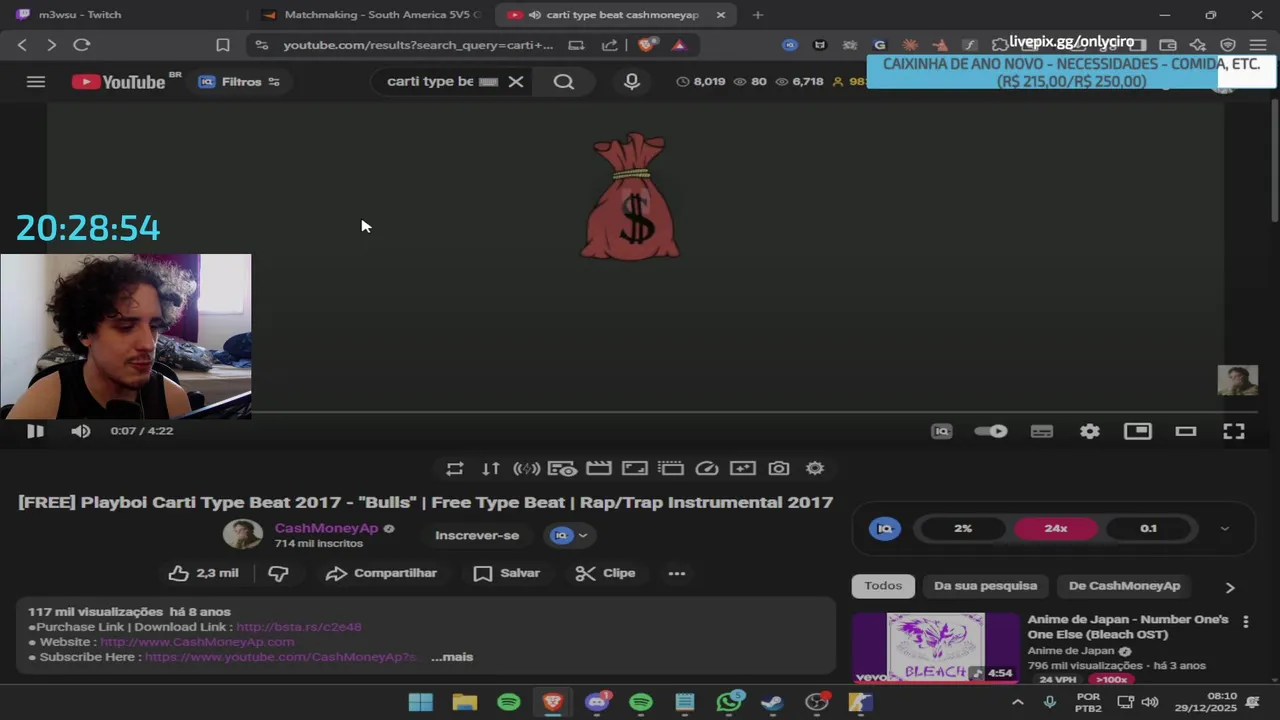Click the sparkle frame icon below player
This screenshot has width=1280, height=720.
[x=743, y=468]
